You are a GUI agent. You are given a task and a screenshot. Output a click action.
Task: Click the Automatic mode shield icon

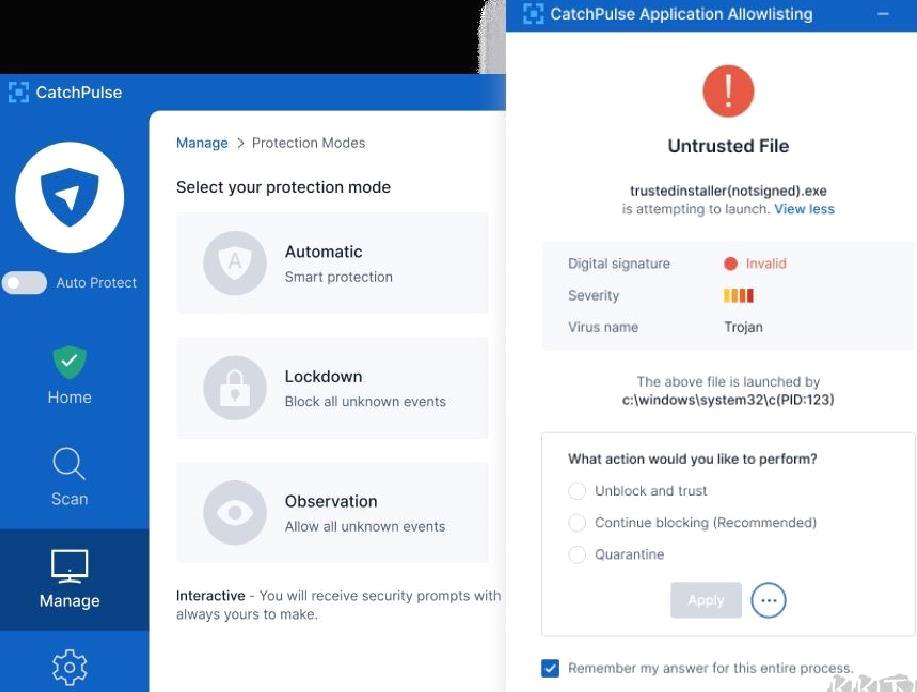point(235,263)
